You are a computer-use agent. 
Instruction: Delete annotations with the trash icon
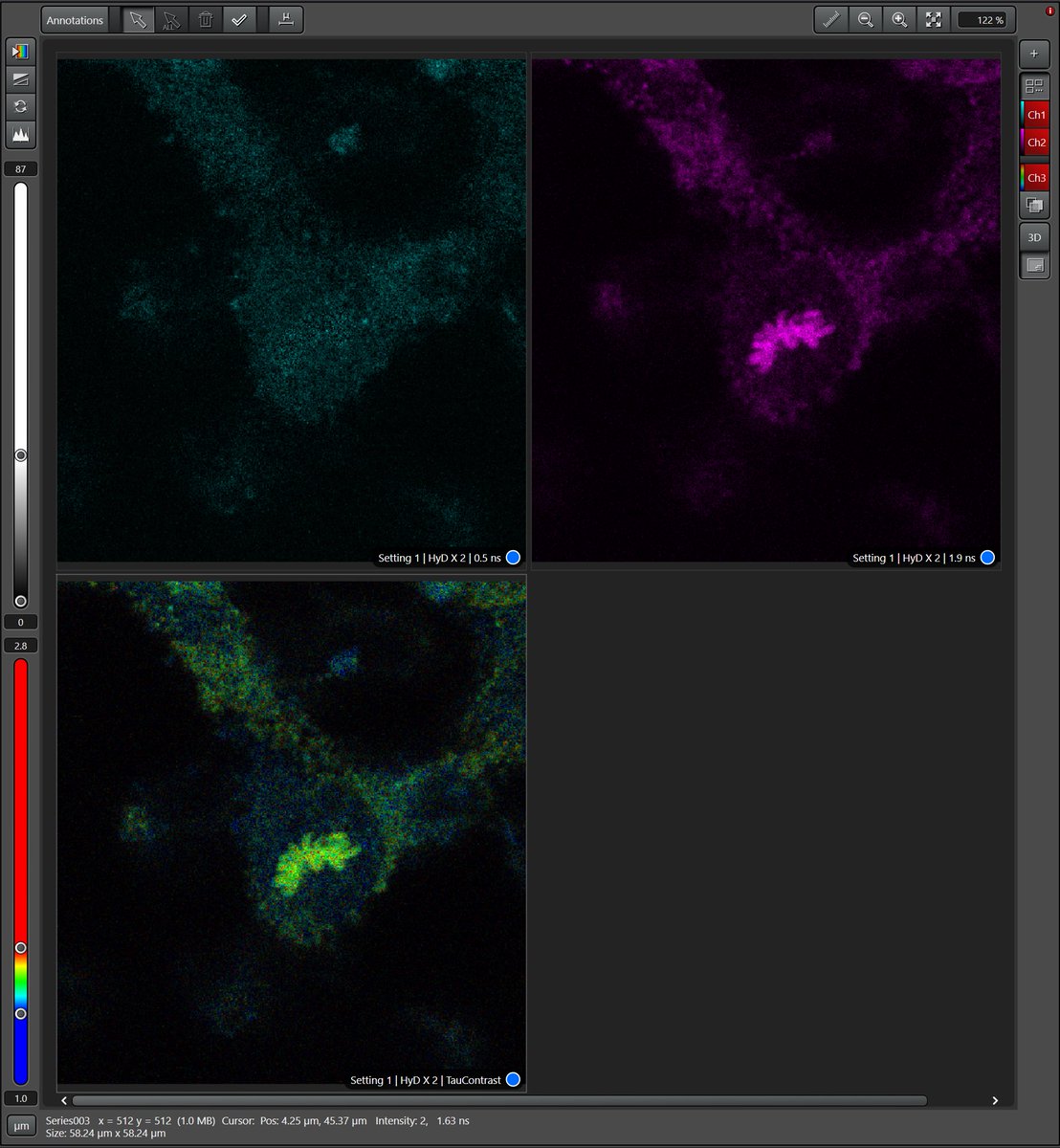(206, 19)
